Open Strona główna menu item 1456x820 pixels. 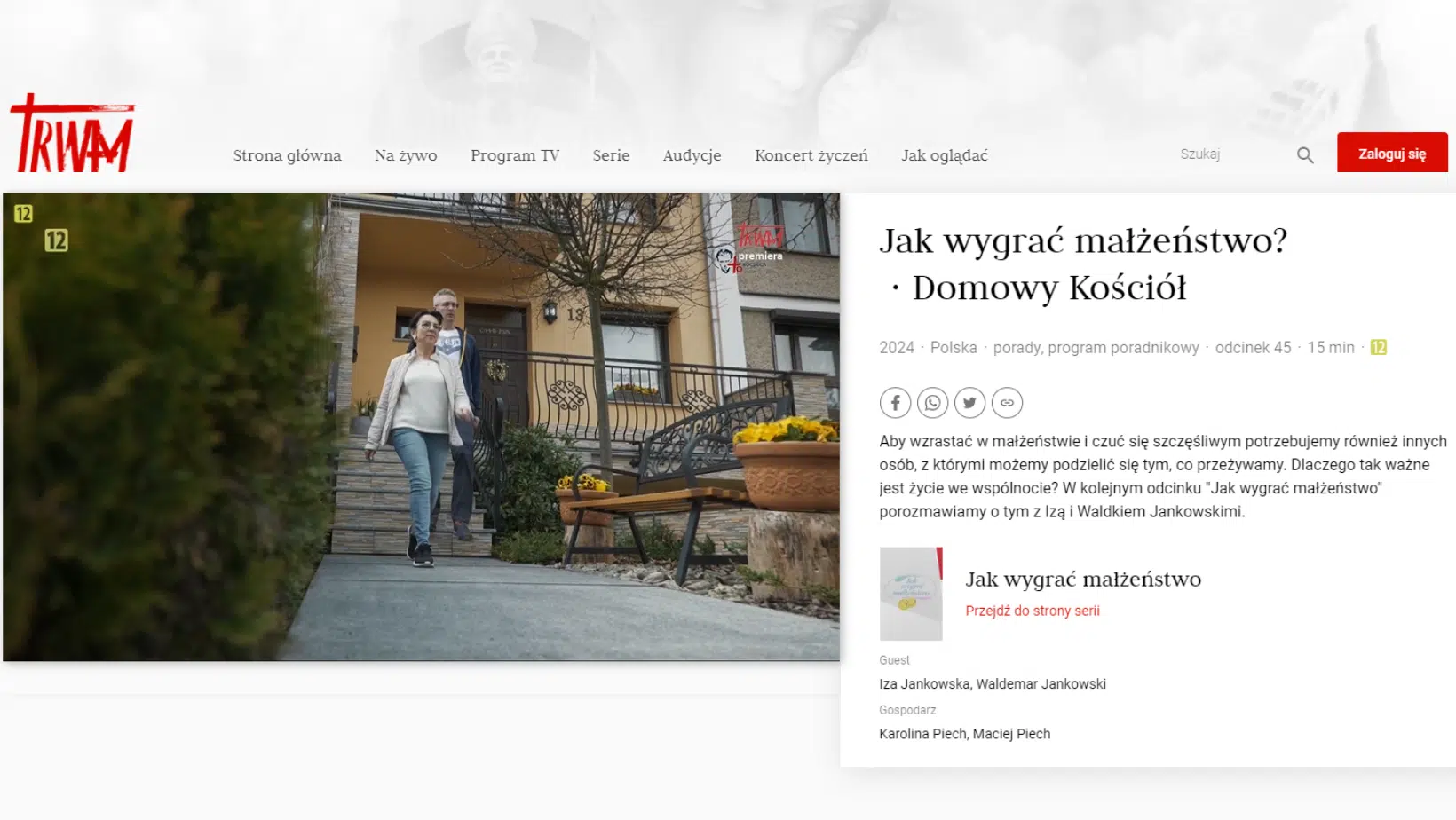287,155
